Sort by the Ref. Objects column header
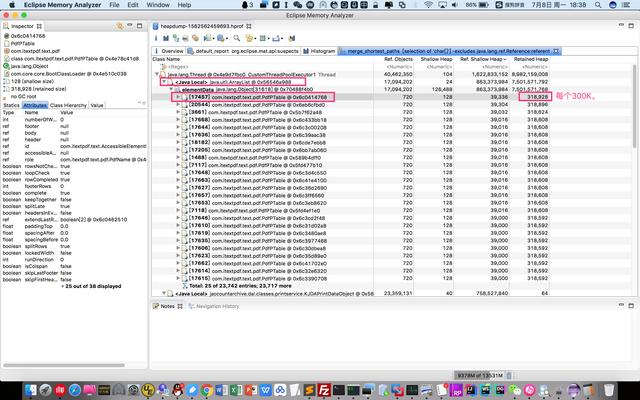This screenshot has width=640, height=400. (x=398, y=59)
